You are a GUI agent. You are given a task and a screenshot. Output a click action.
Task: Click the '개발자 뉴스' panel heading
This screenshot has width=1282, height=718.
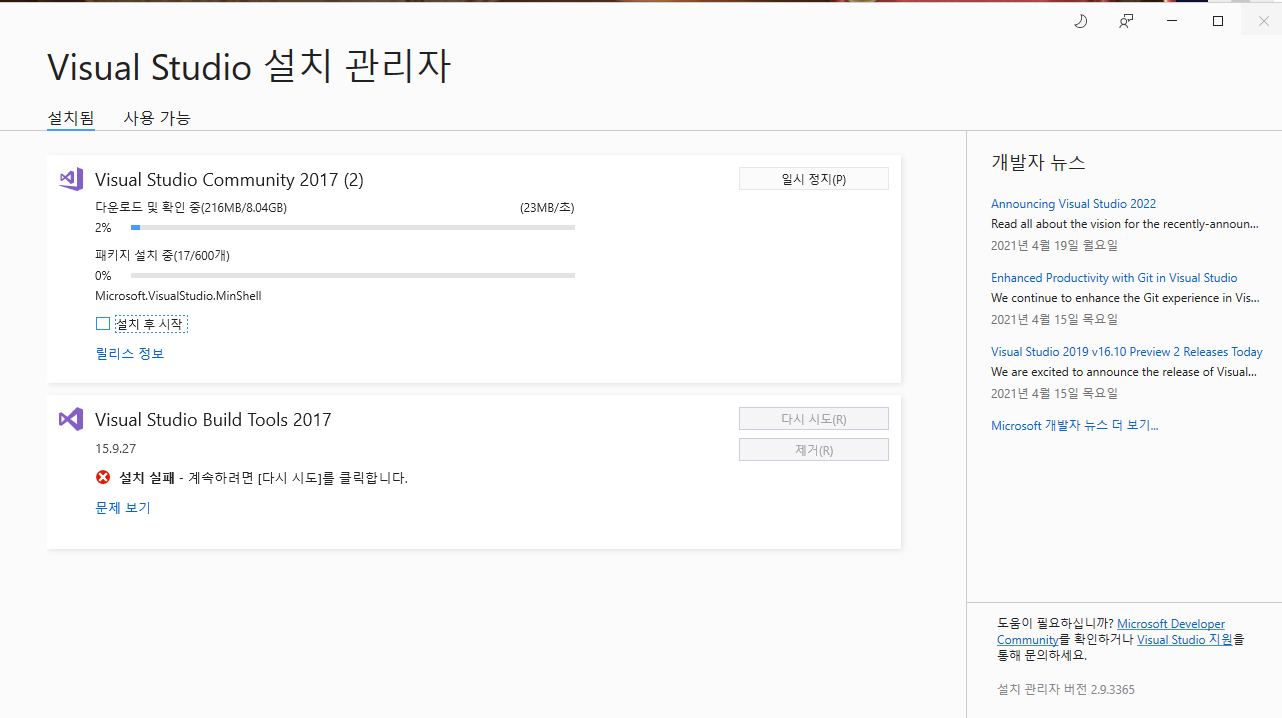click(x=1038, y=163)
